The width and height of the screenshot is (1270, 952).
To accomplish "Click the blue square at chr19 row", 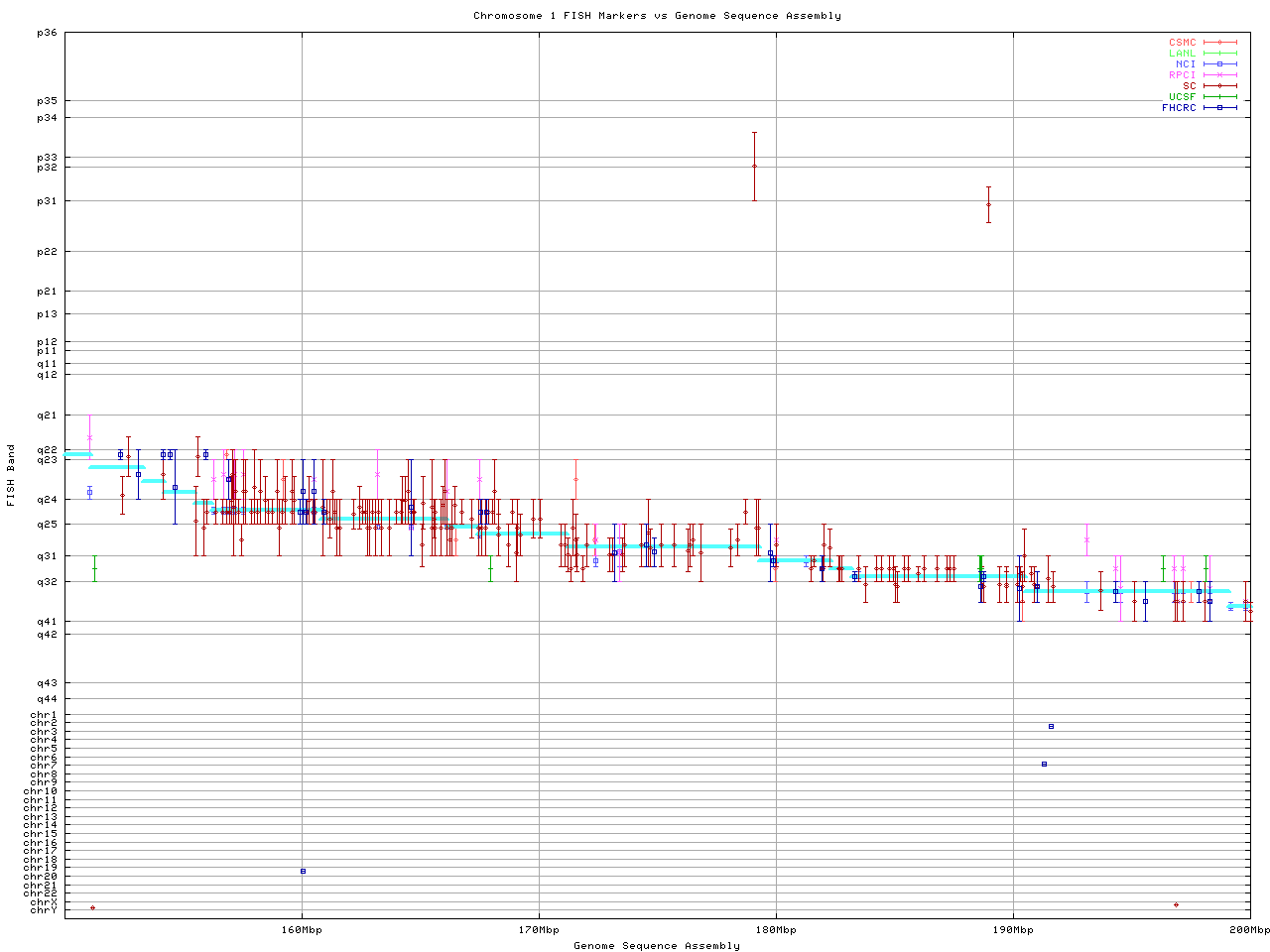I will [303, 871].
